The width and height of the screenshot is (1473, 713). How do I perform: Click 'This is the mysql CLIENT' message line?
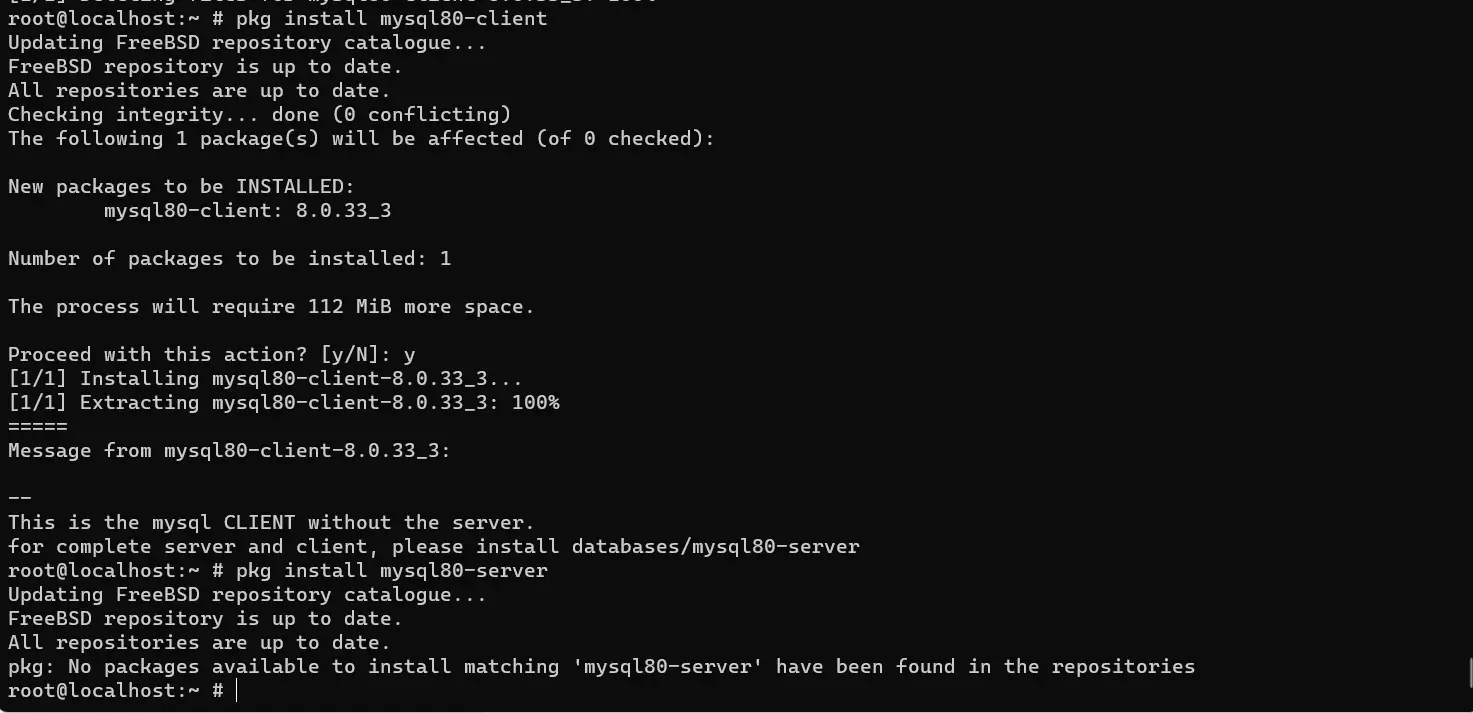(x=271, y=522)
